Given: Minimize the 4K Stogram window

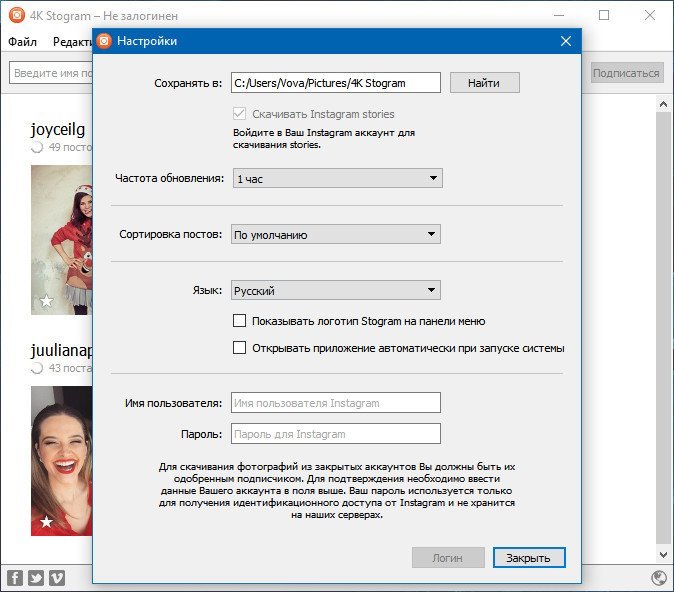Looking at the screenshot, I should (x=559, y=15).
